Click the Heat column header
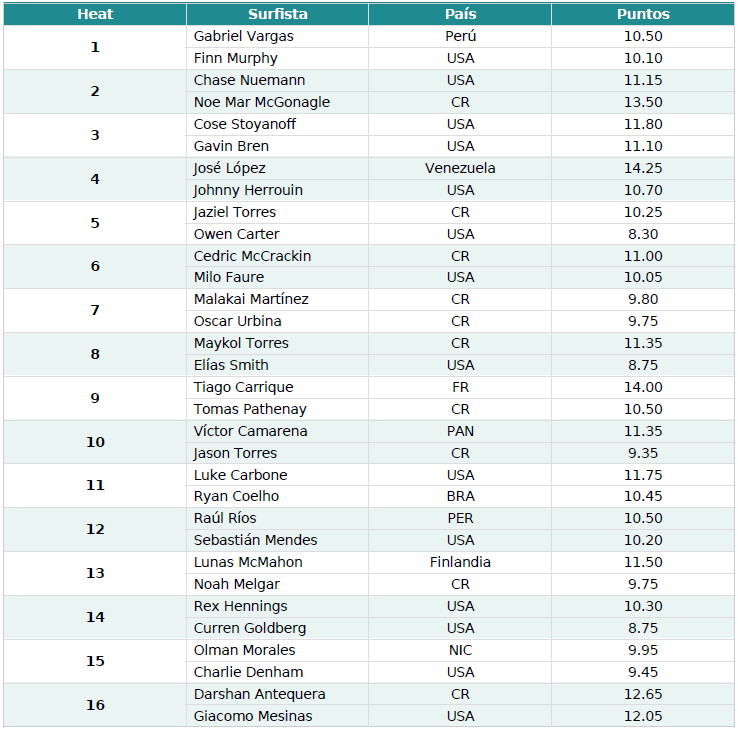This screenshot has height=732, width=738. click(95, 14)
